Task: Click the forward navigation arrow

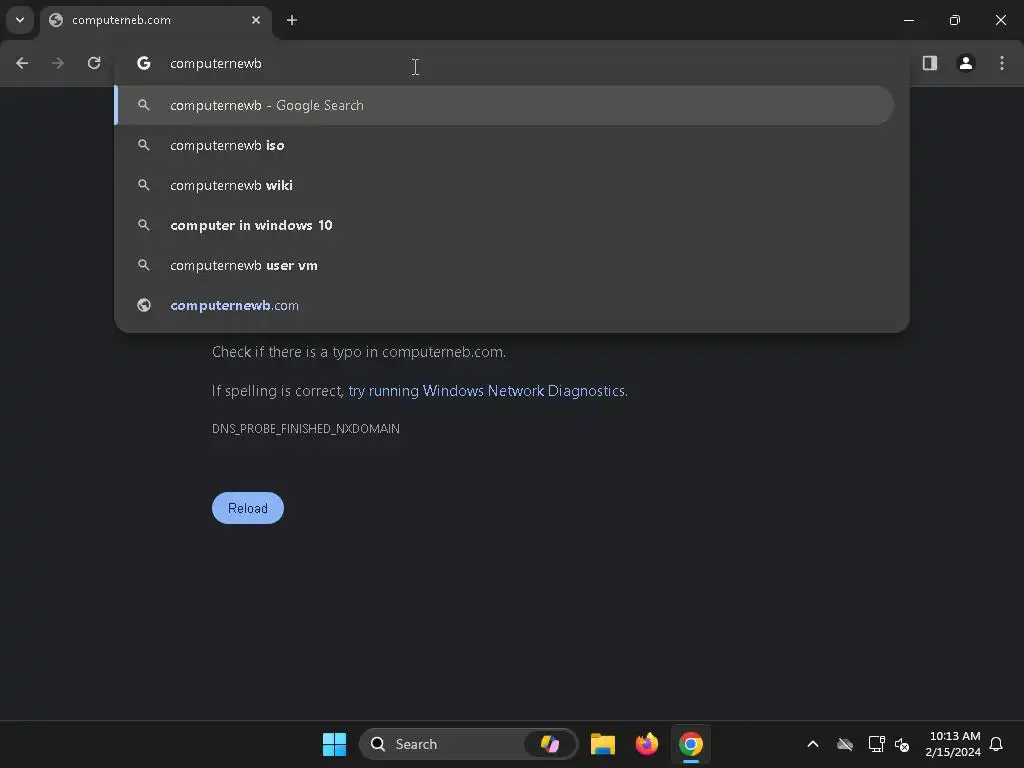Action: click(58, 63)
